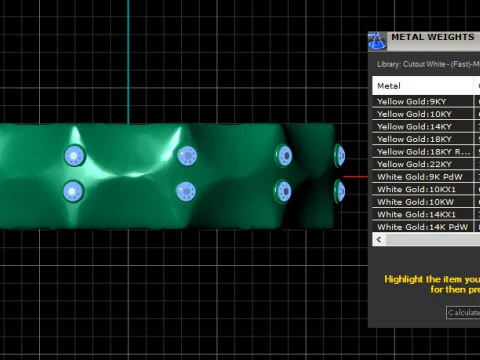This screenshot has height=360, width=480.
Task: Select the Yellow Gold:18KY row
Action: (x=426, y=139)
